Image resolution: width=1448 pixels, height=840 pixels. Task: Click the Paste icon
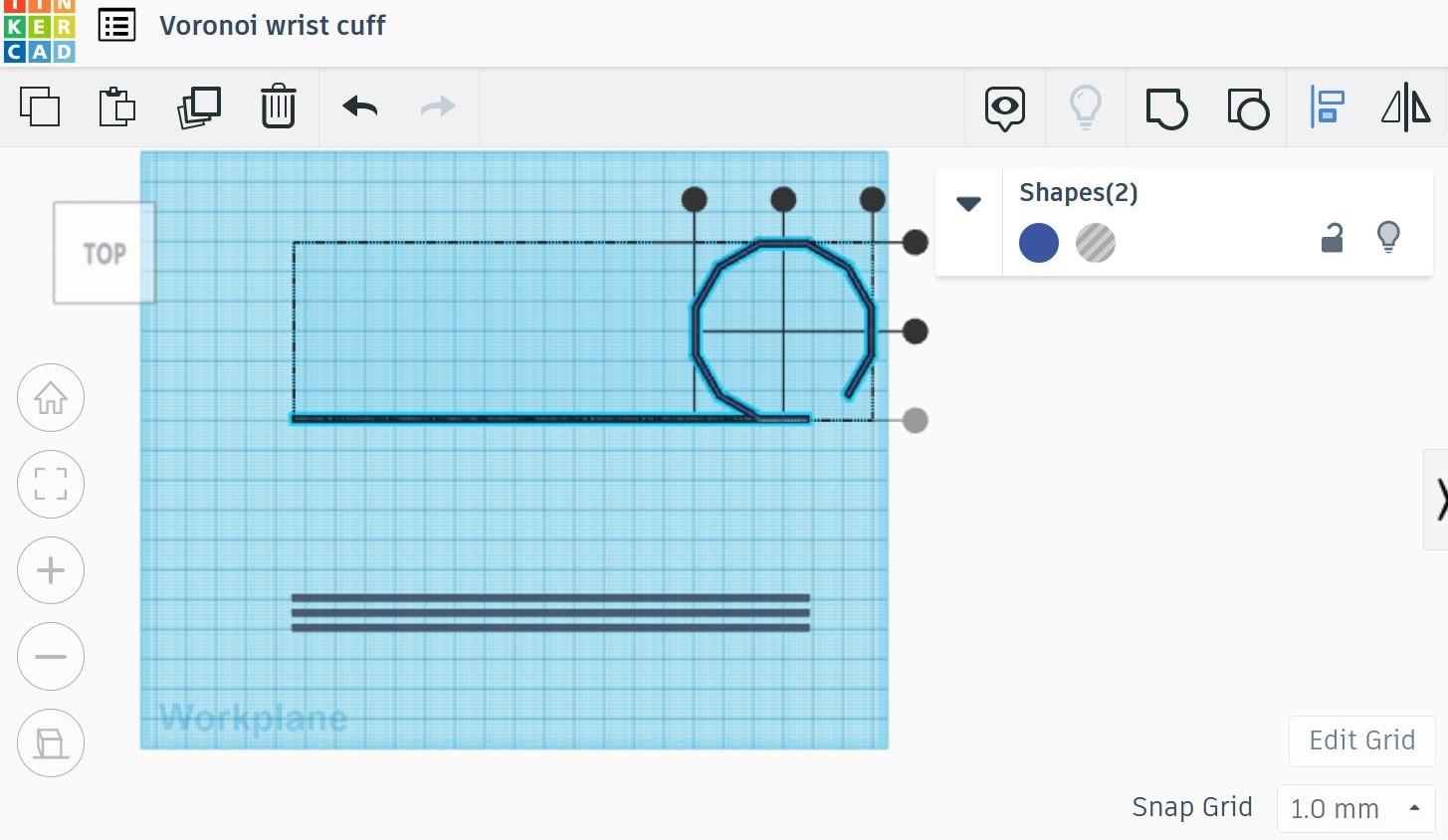click(x=116, y=107)
